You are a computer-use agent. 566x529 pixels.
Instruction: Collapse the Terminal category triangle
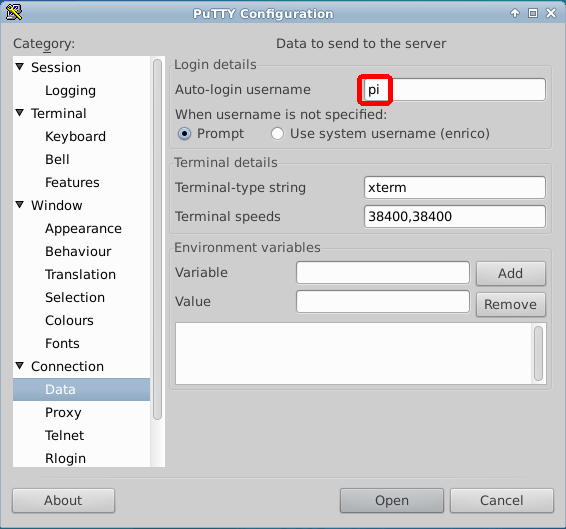[20, 113]
